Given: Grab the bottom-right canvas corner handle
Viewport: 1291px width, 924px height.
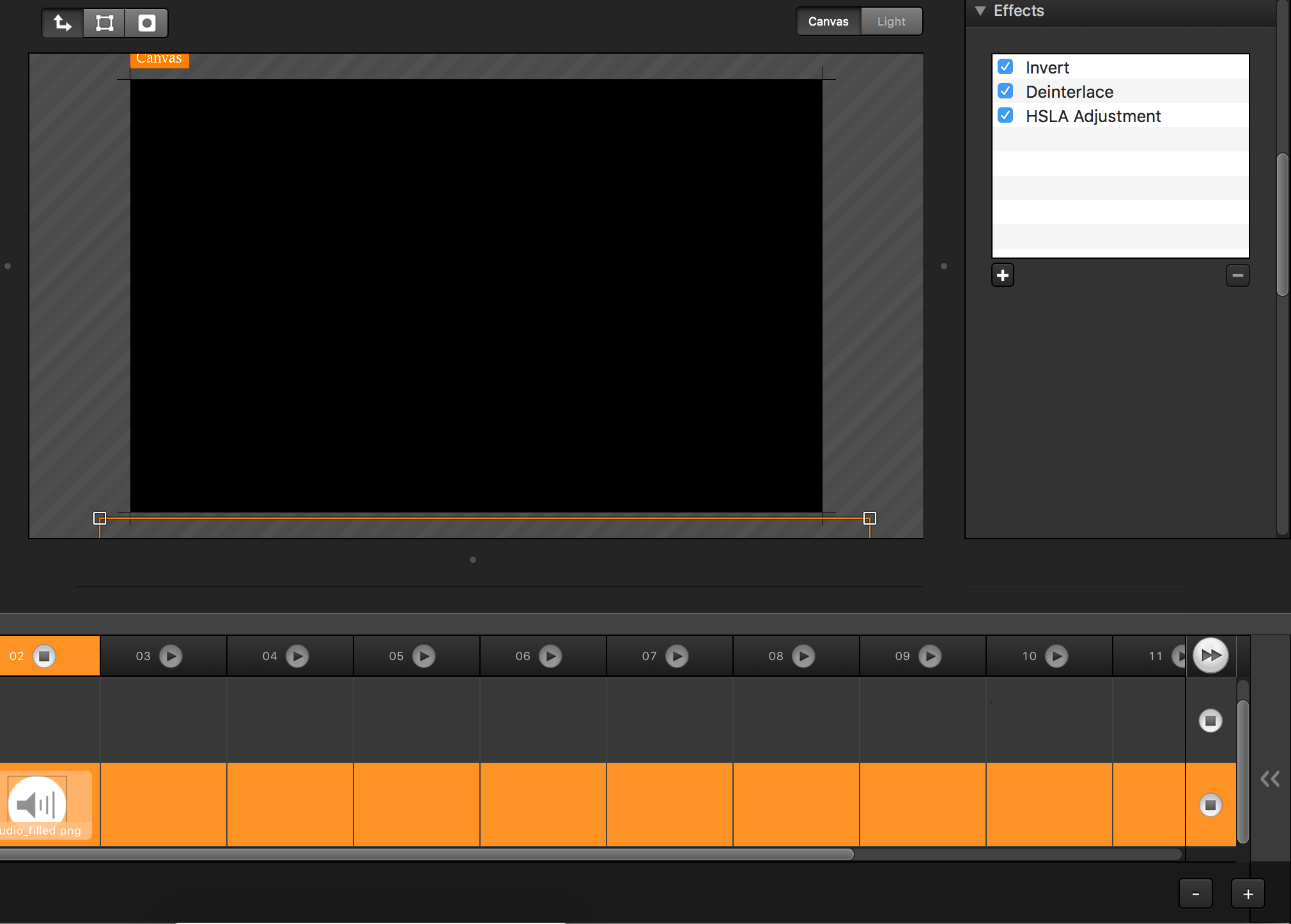Looking at the screenshot, I should [x=870, y=518].
